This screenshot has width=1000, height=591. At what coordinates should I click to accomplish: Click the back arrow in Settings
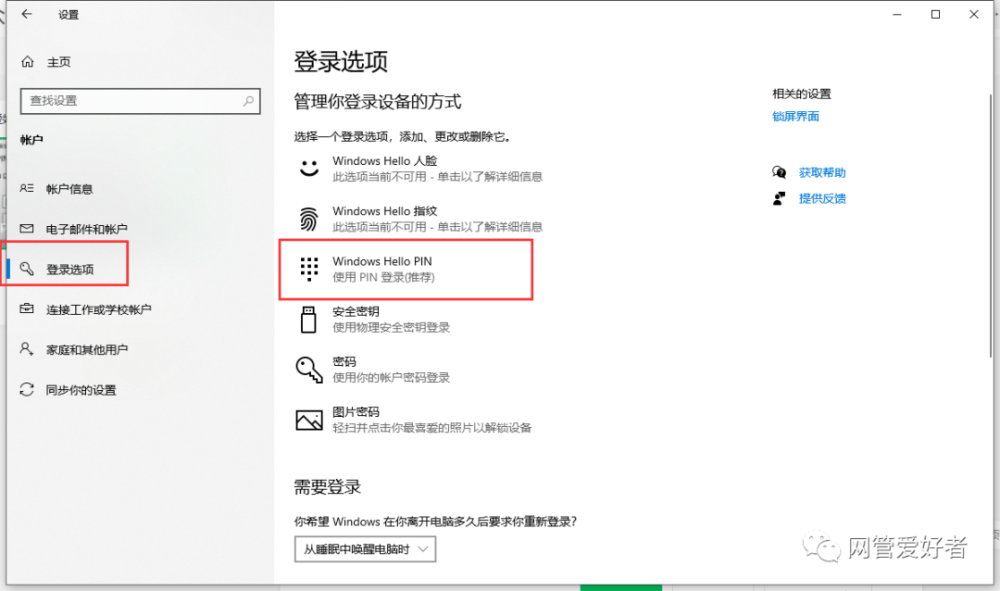click(x=27, y=14)
